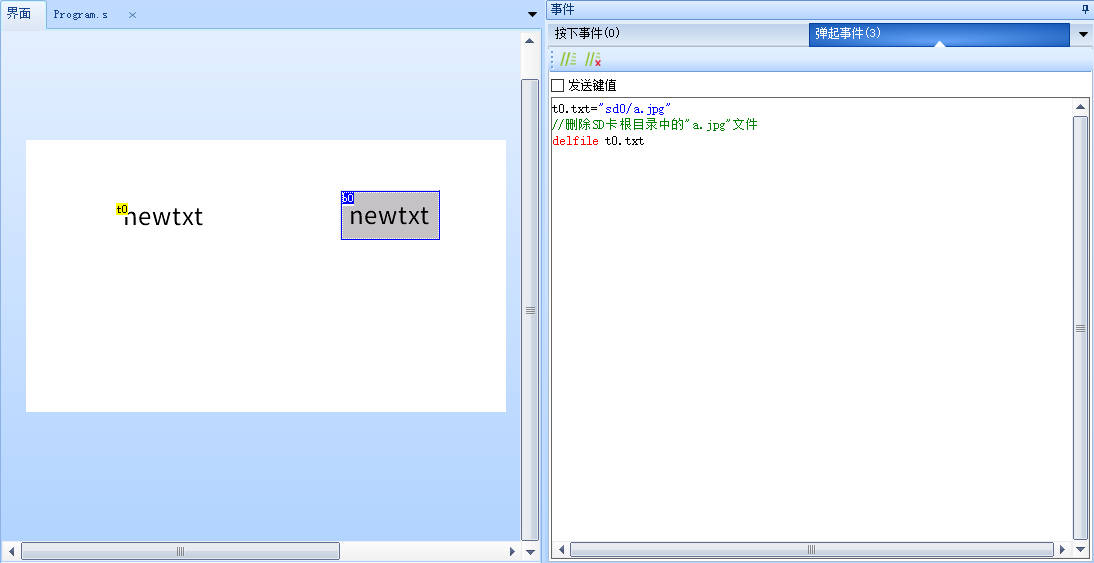
Task: Open the event tabs dropdown arrow
Action: click(1083, 35)
